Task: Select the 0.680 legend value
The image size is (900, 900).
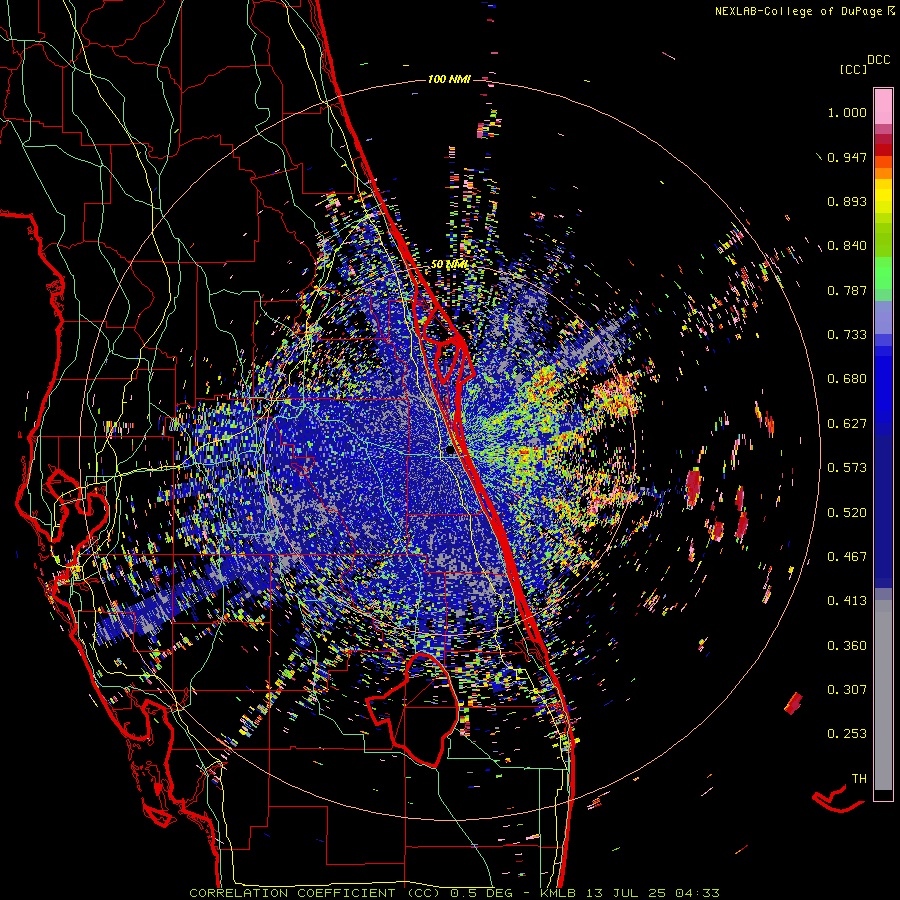Action: (x=847, y=379)
